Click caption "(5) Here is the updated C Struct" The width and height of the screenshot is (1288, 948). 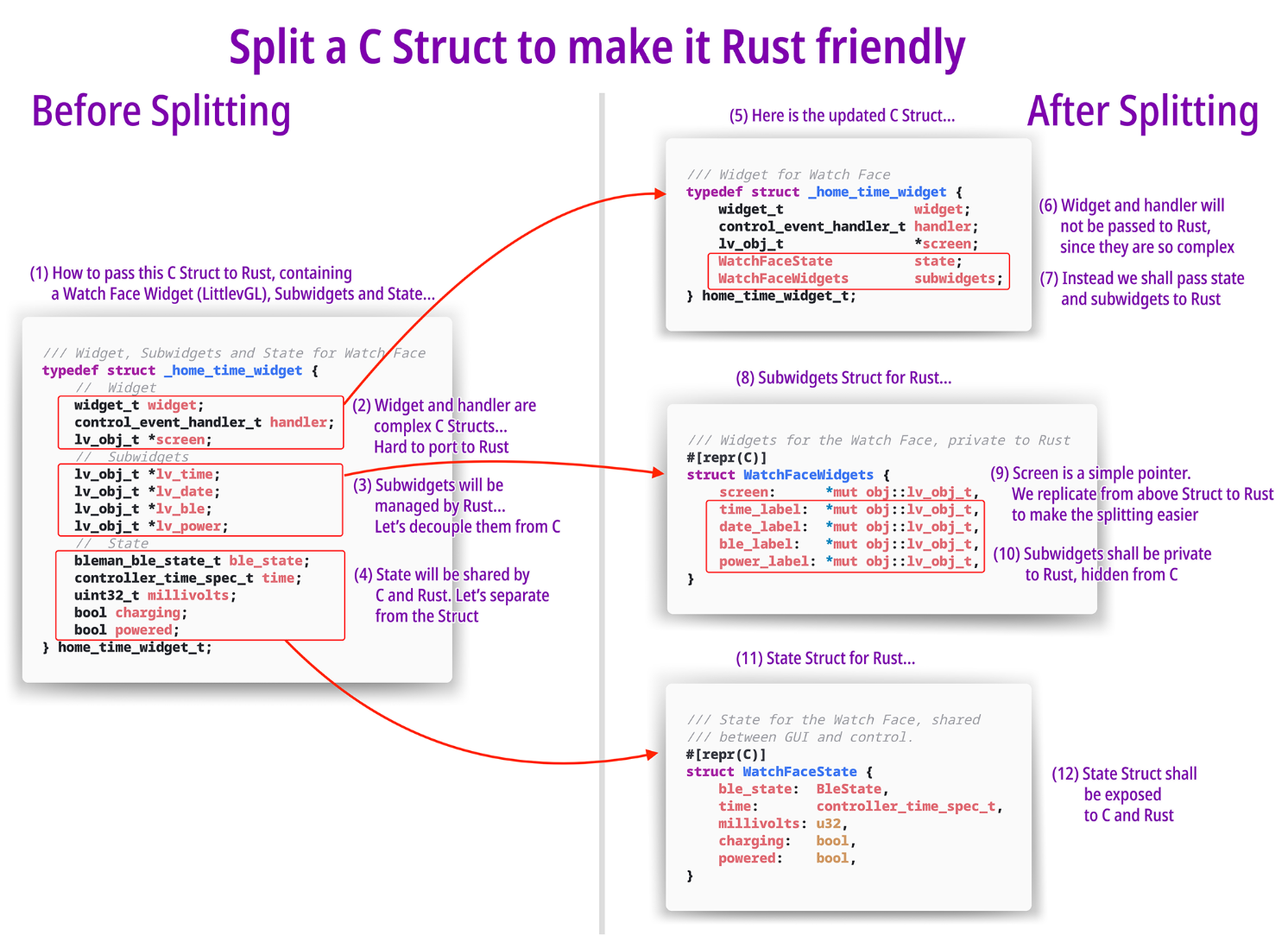[x=842, y=116]
